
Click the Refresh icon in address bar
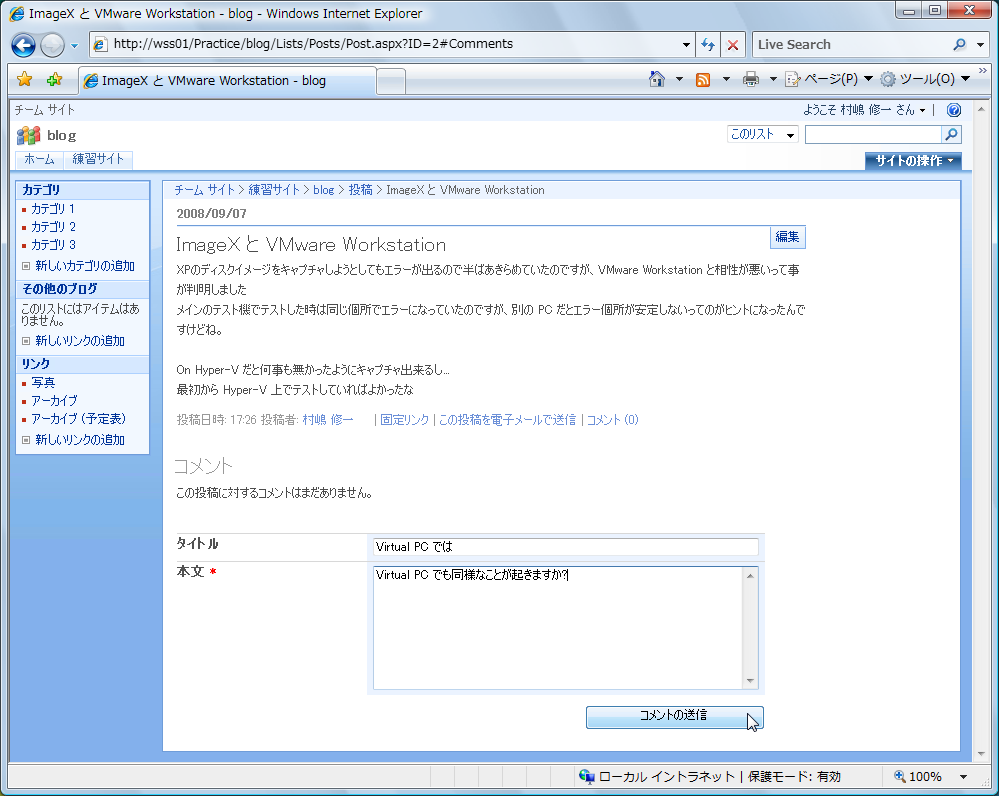[708, 45]
